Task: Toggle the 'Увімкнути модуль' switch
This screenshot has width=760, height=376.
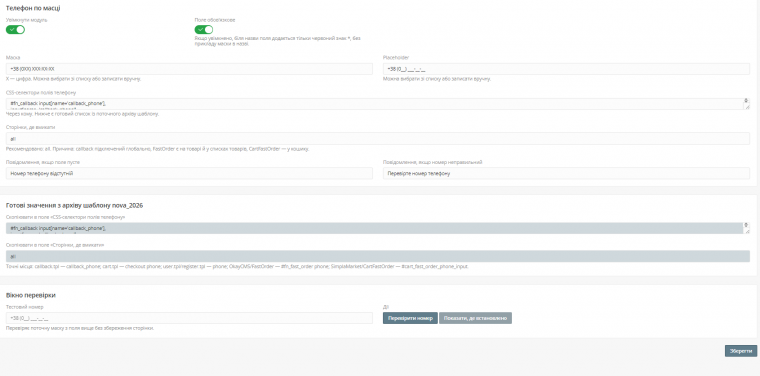Action: [x=15, y=30]
